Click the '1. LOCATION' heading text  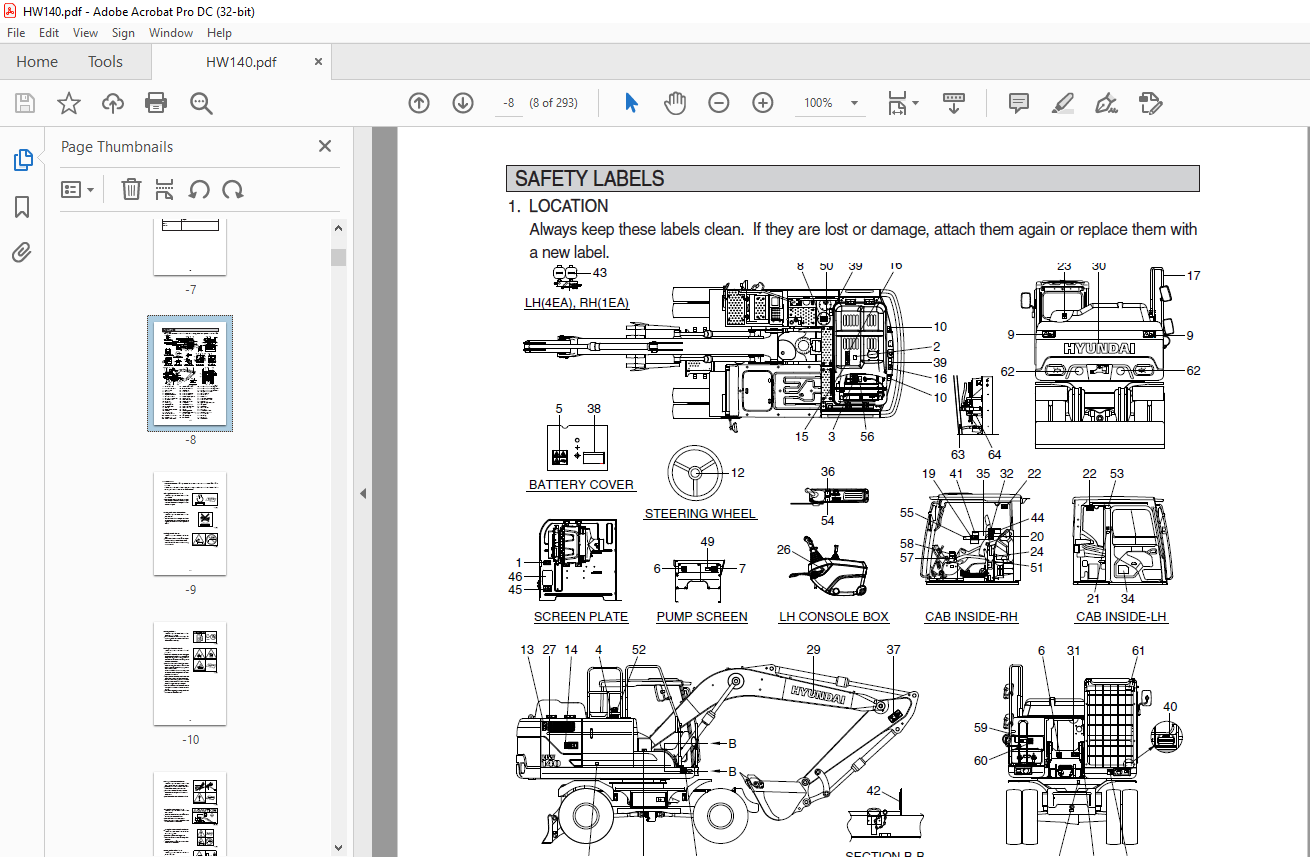coord(558,206)
